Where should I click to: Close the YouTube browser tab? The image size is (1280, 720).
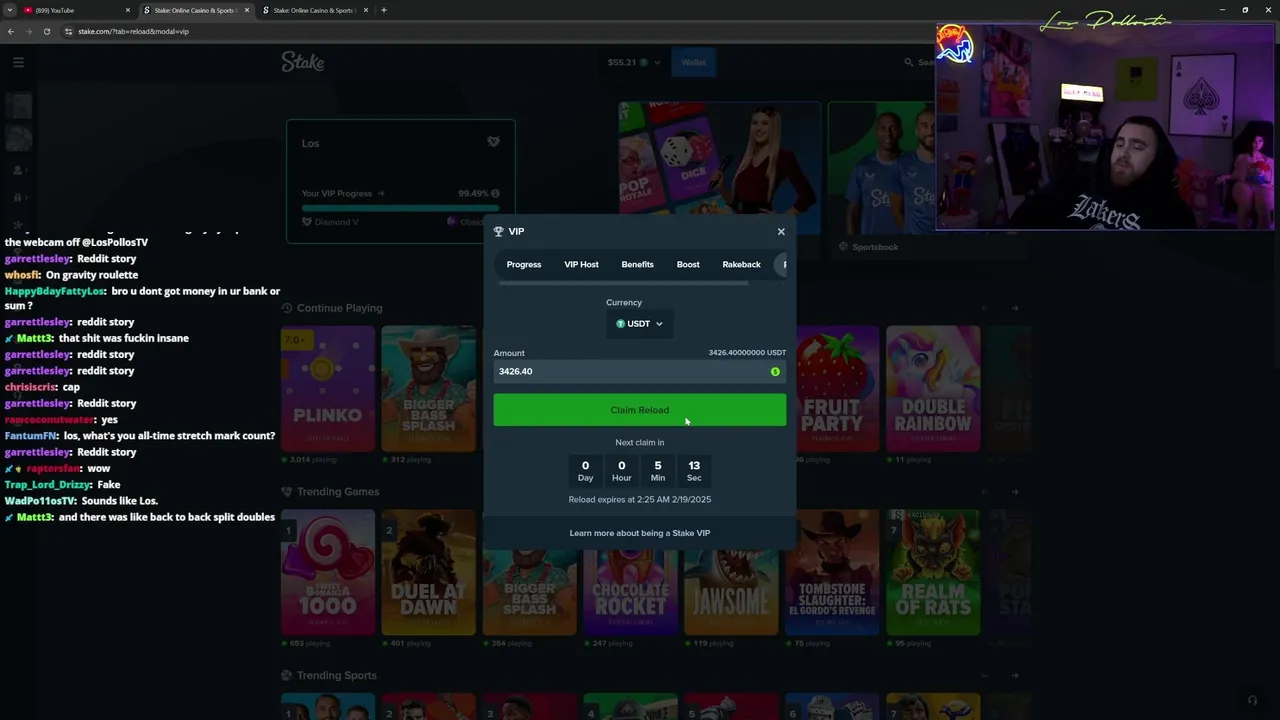128,10
